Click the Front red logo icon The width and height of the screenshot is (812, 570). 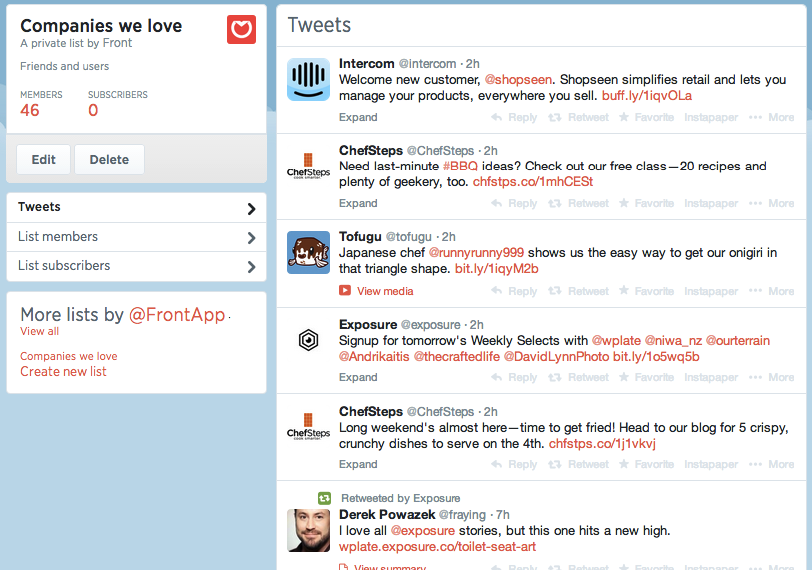(241, 30)
